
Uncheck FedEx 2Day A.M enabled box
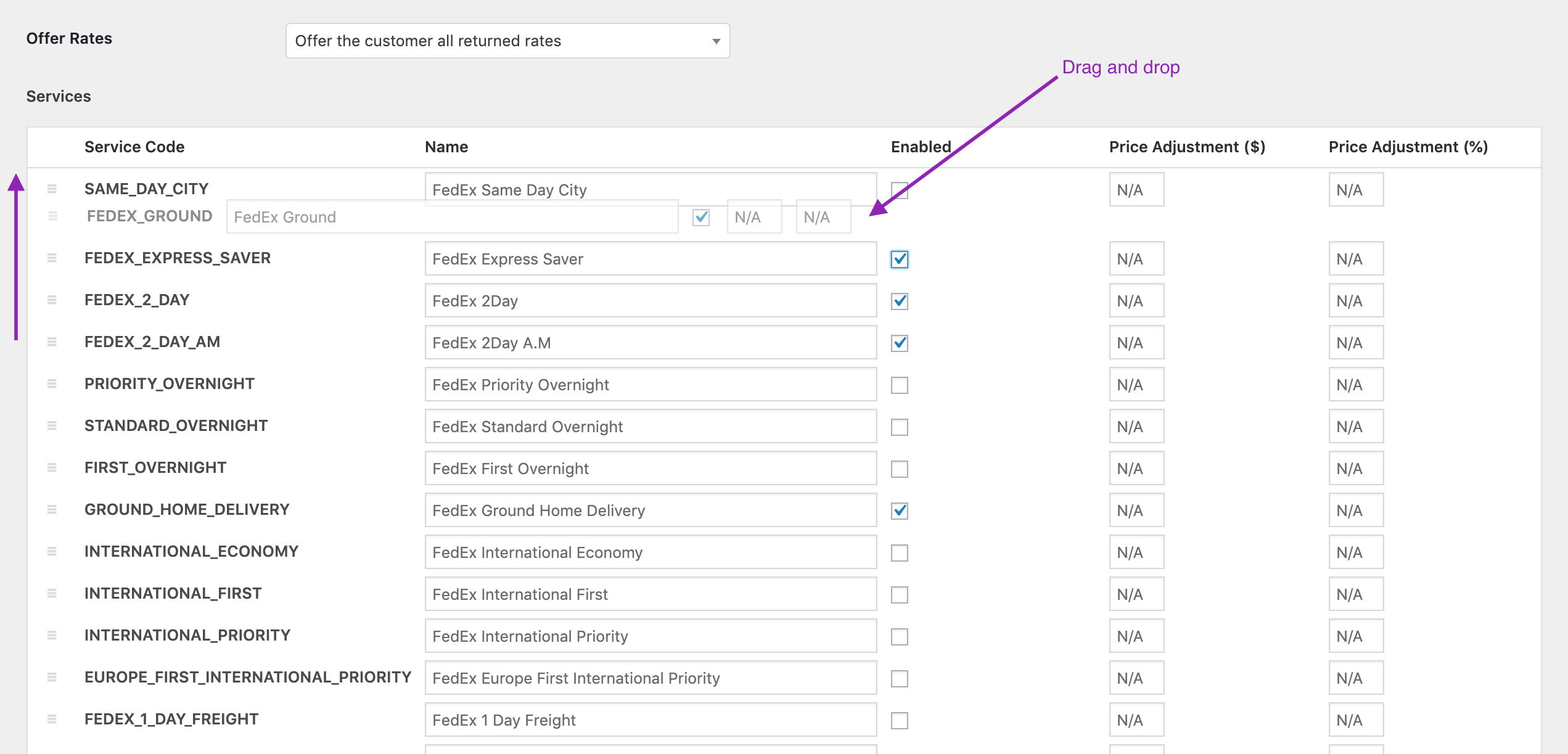click(x=900, y=343)
